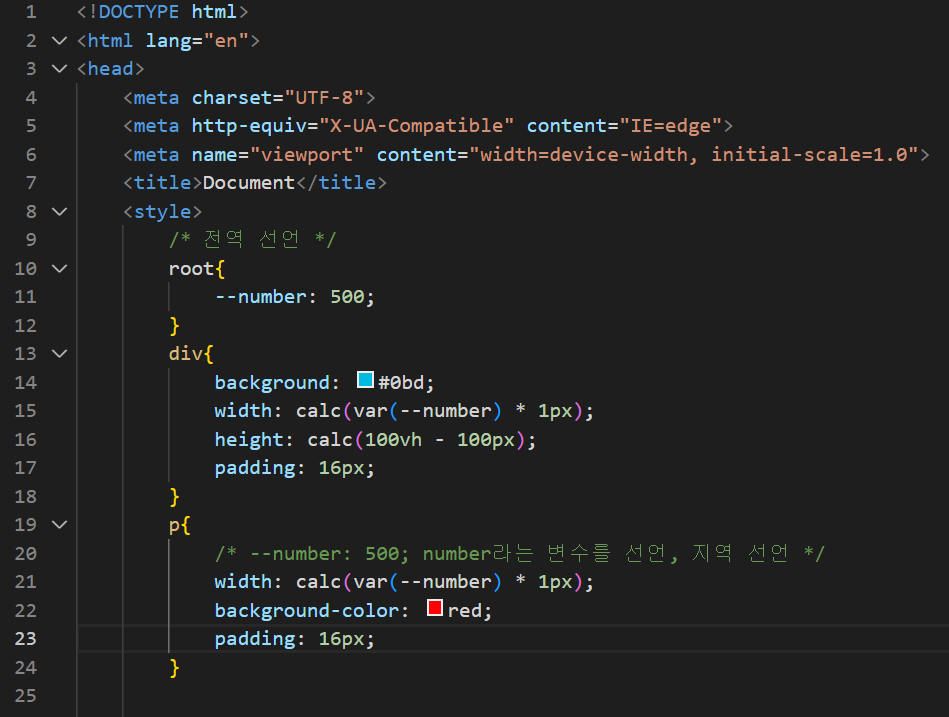Collapse the head section fold arrow
This screenshot has height=717, width=949.
(x=58, y=68)
